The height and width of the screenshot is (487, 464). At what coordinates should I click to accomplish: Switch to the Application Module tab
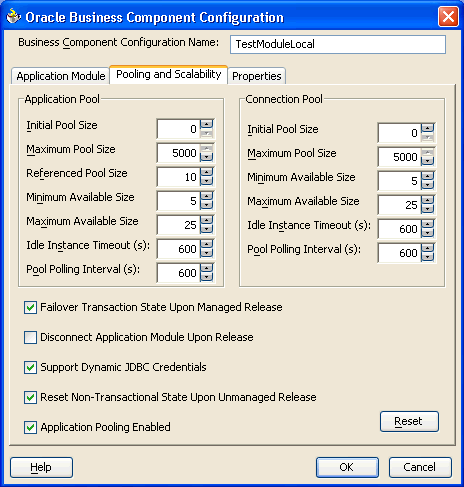(x=61, y=76)
